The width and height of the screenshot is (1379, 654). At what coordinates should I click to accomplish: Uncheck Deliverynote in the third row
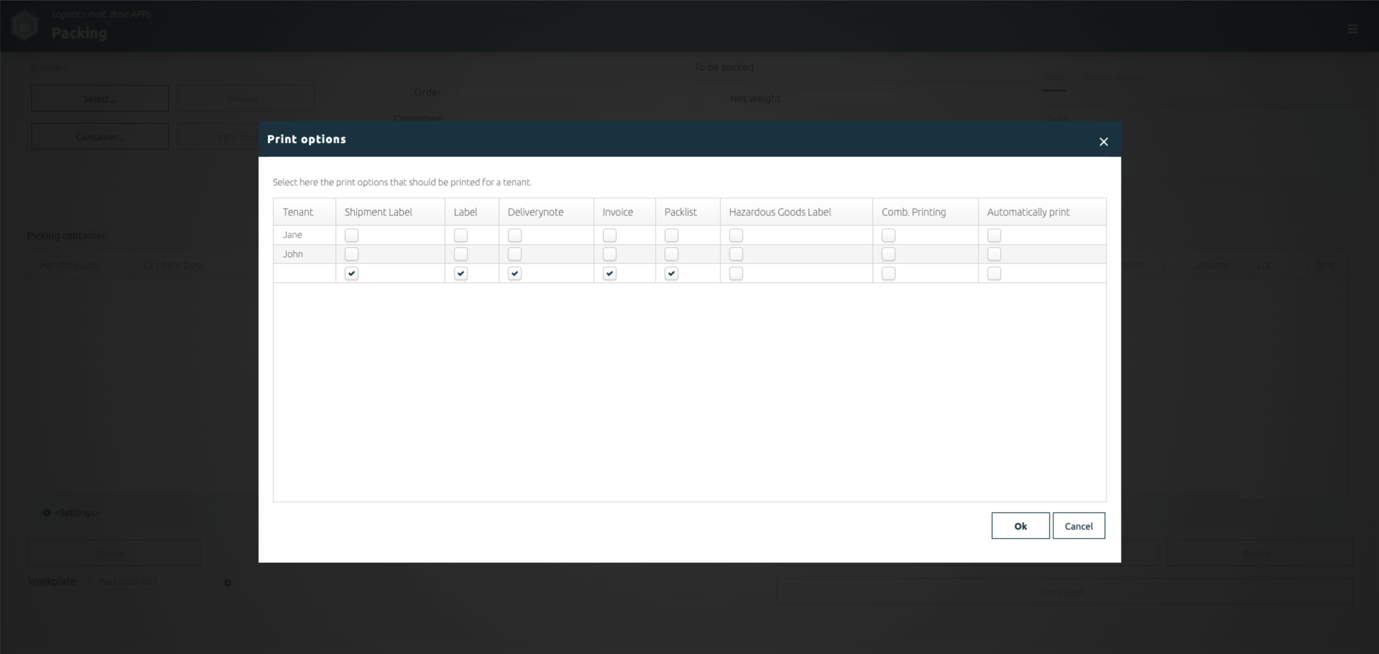point(514,274)
